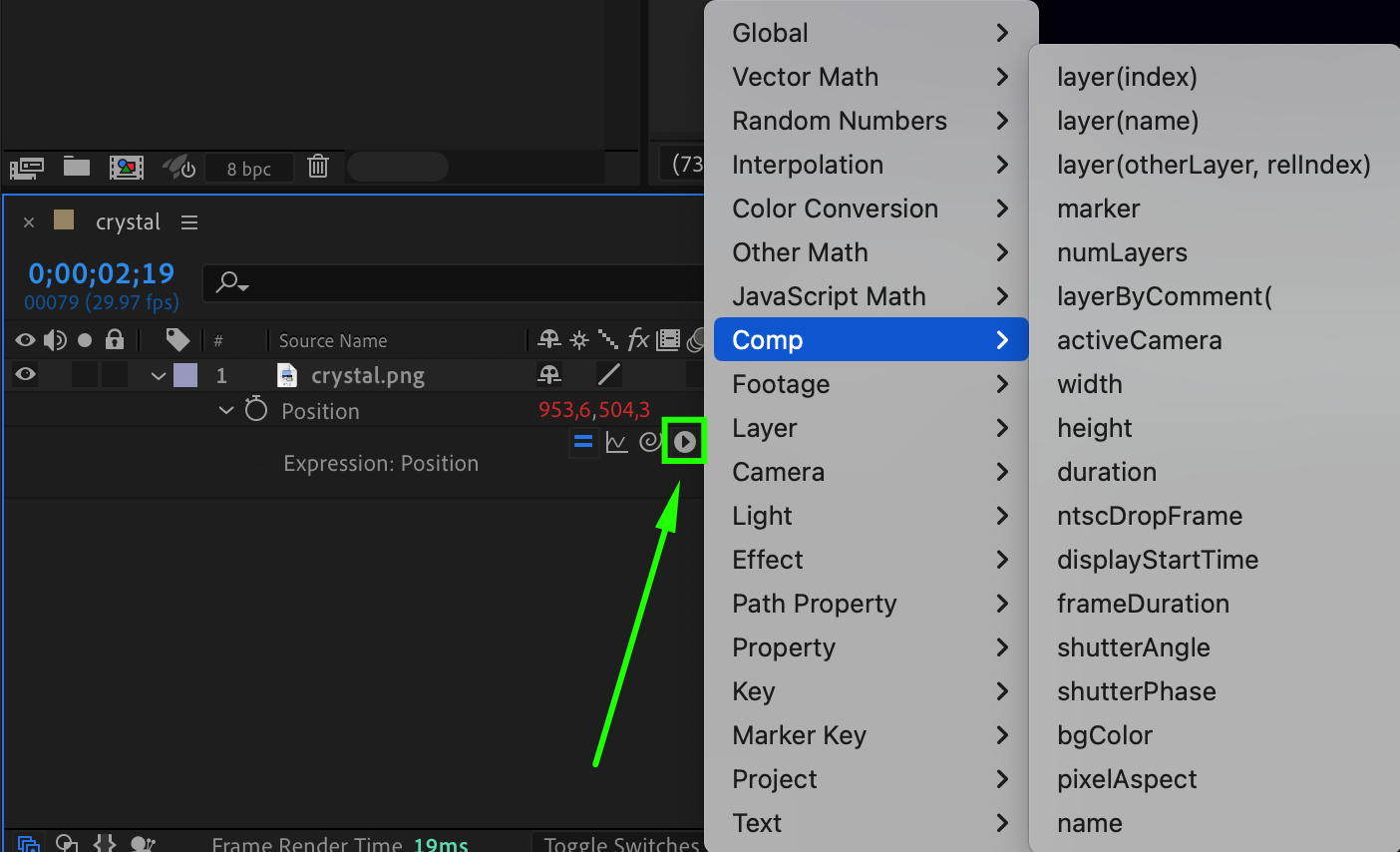Click the expression pick whip spiral icon

pyautogui.click(x=650, y=442)
